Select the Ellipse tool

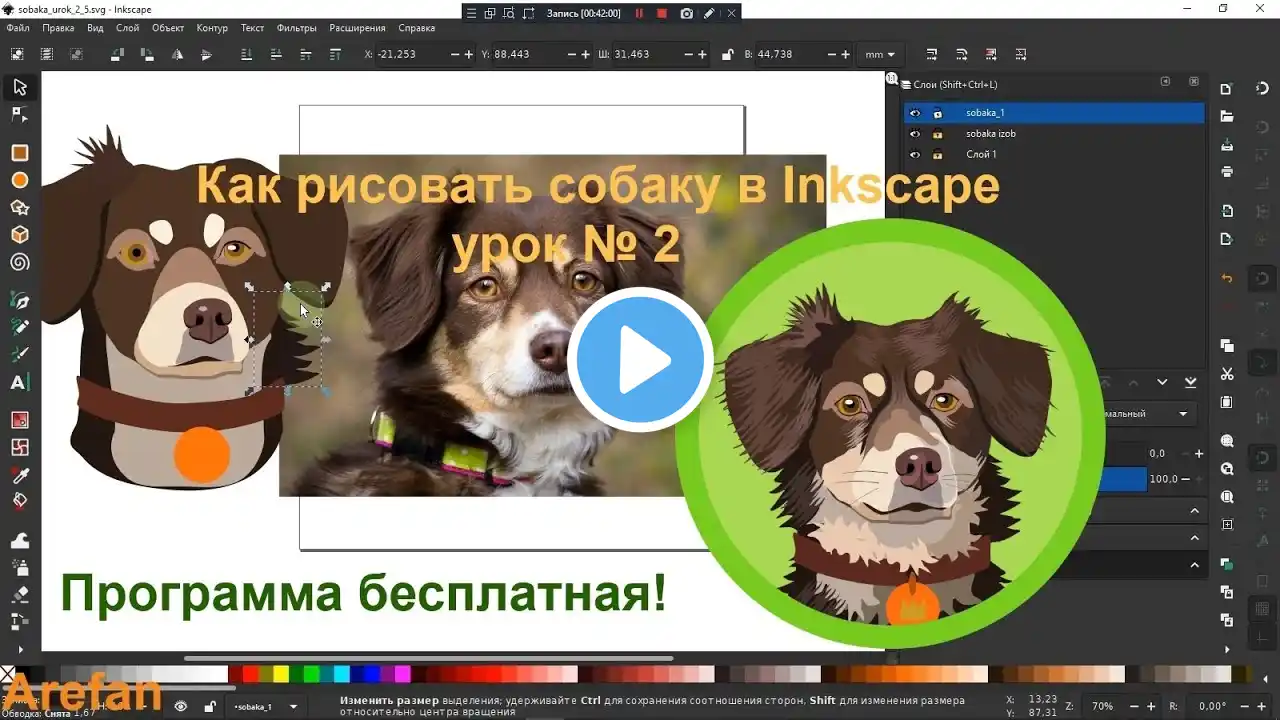pos(19,180)
